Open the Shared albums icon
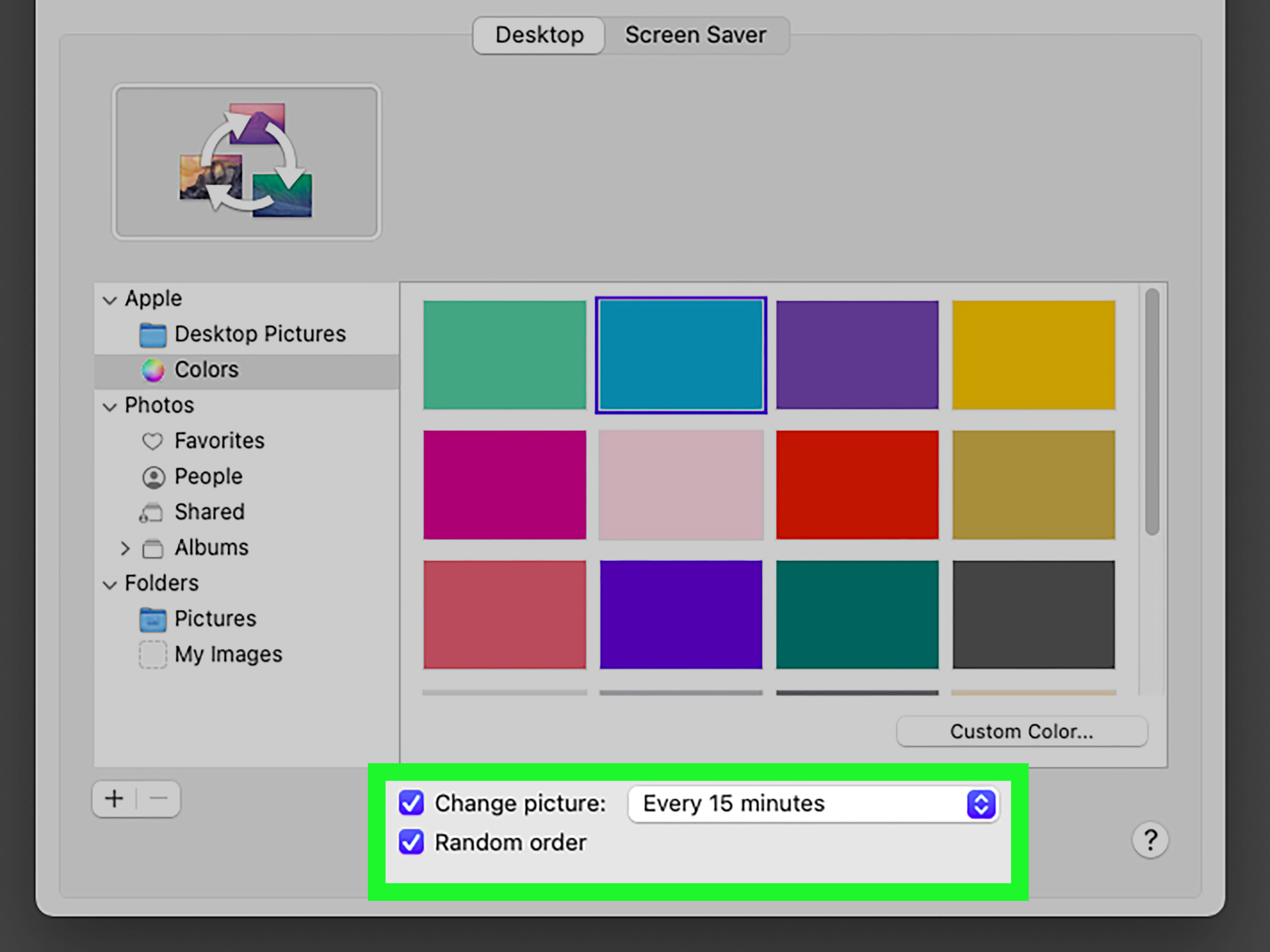The width and height of the screenshot is (1270, 952). click(x=151, y=512)
